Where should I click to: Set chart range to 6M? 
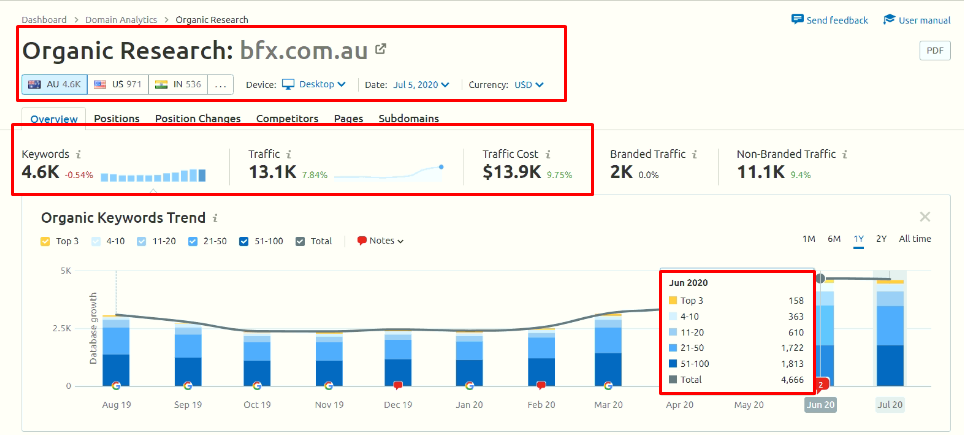tap(834, 239)
